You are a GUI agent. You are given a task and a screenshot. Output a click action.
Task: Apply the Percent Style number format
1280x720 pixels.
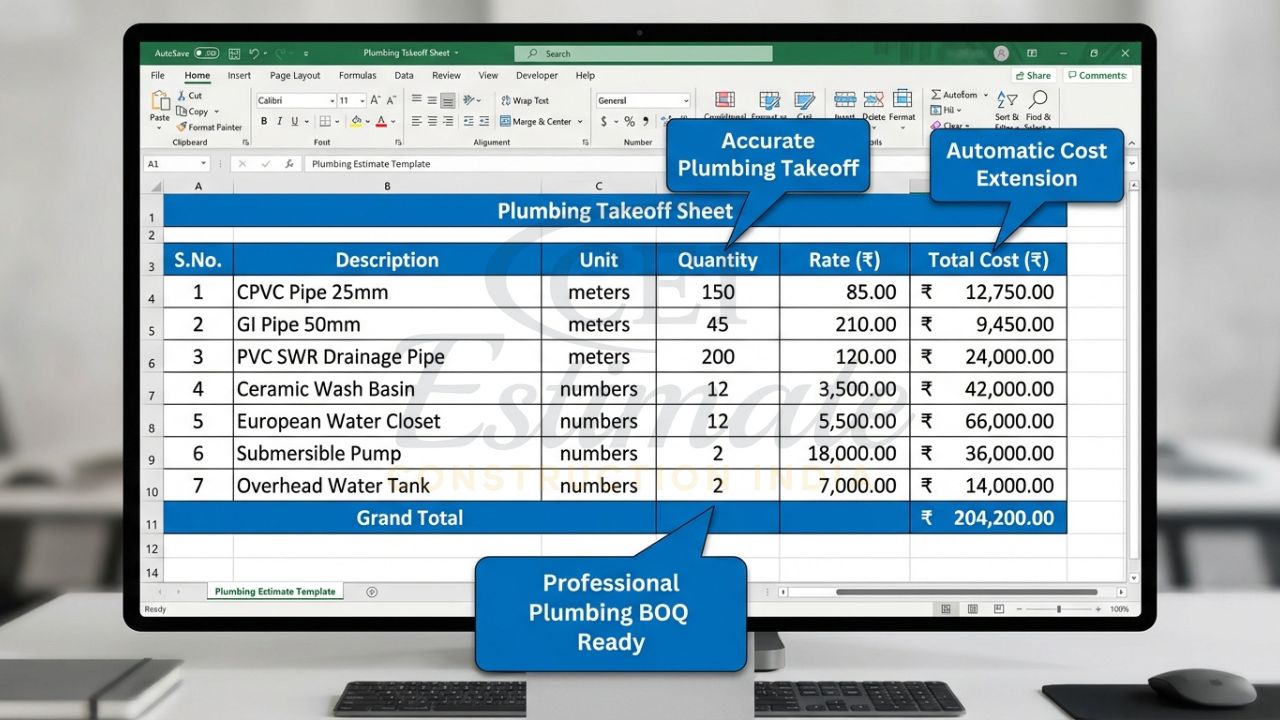pyautogui.click(x=628, y=119)
